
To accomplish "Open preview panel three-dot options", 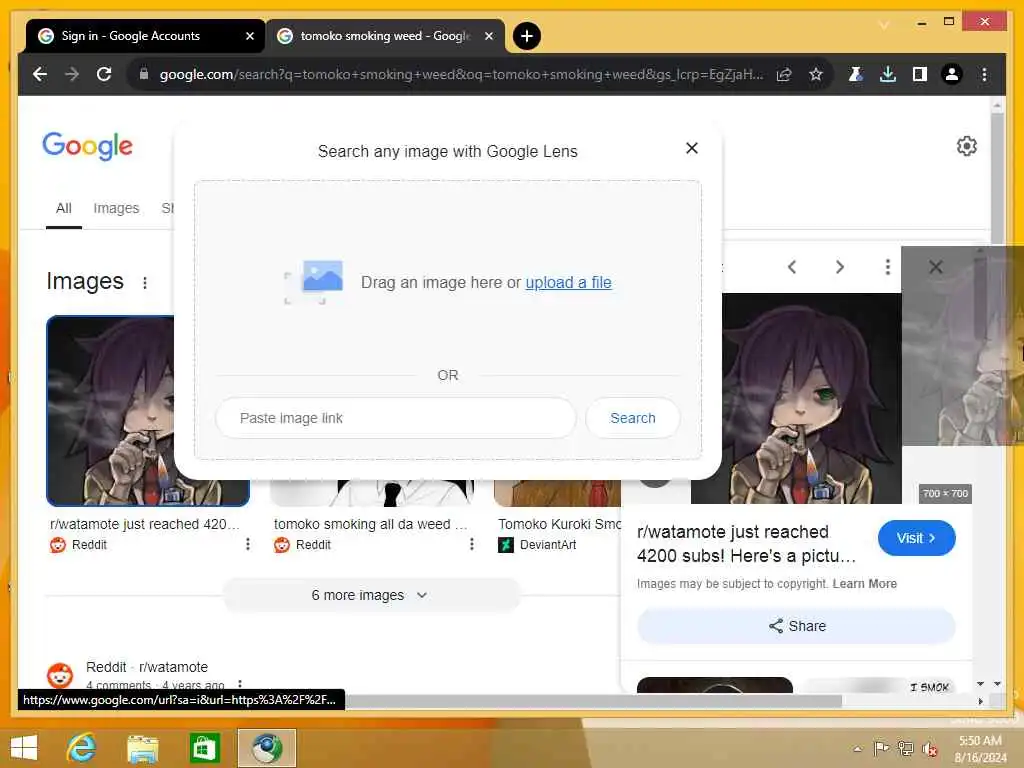I will point(887,266).
